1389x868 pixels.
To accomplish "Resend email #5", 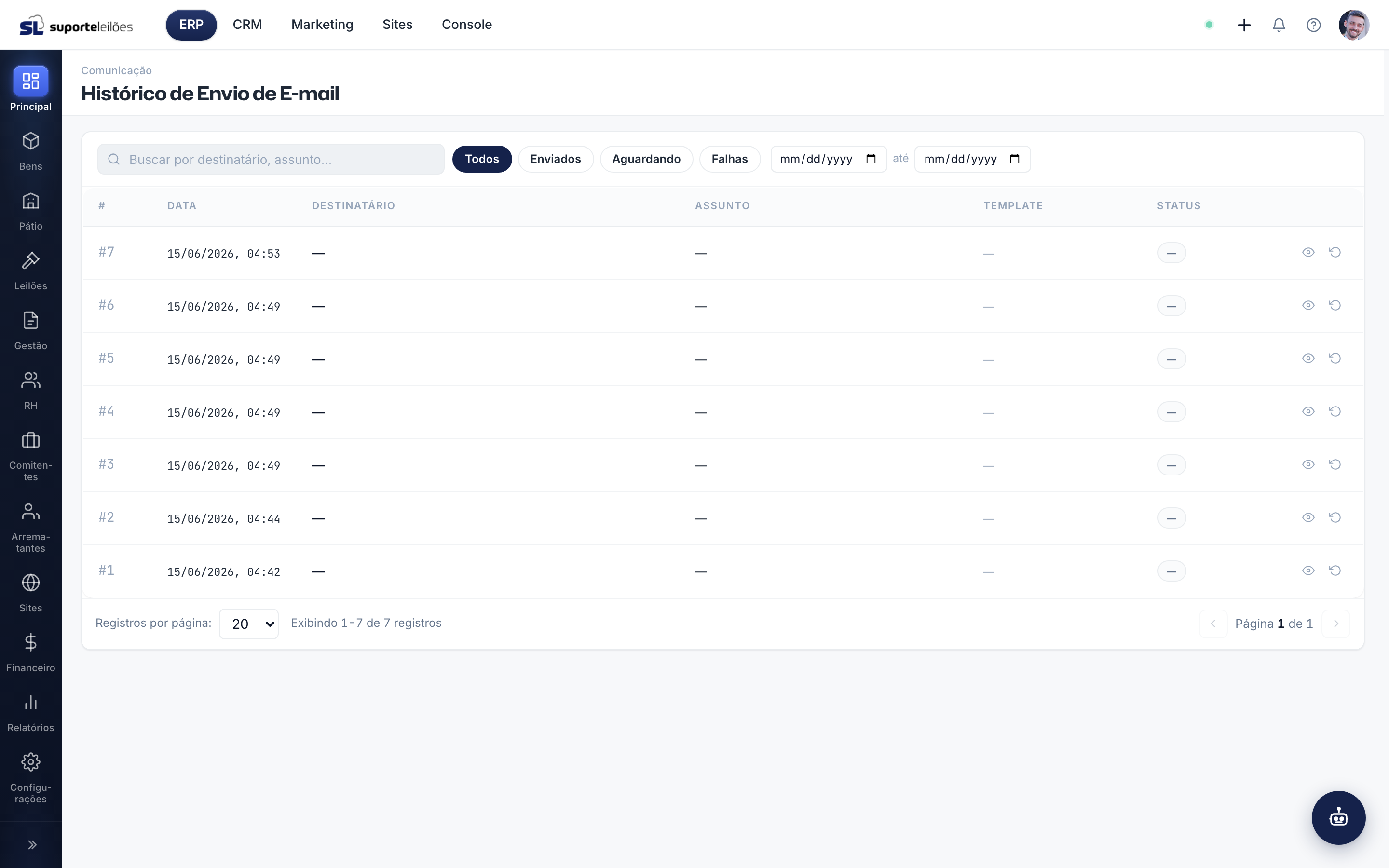I will tap(1335, 358).
